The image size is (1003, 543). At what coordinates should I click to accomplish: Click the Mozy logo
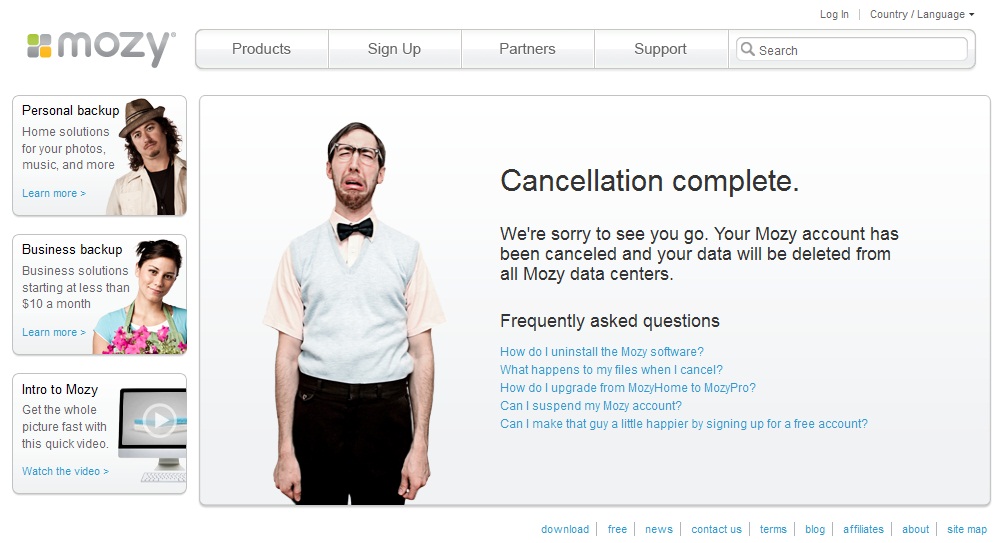coord(101,48)
